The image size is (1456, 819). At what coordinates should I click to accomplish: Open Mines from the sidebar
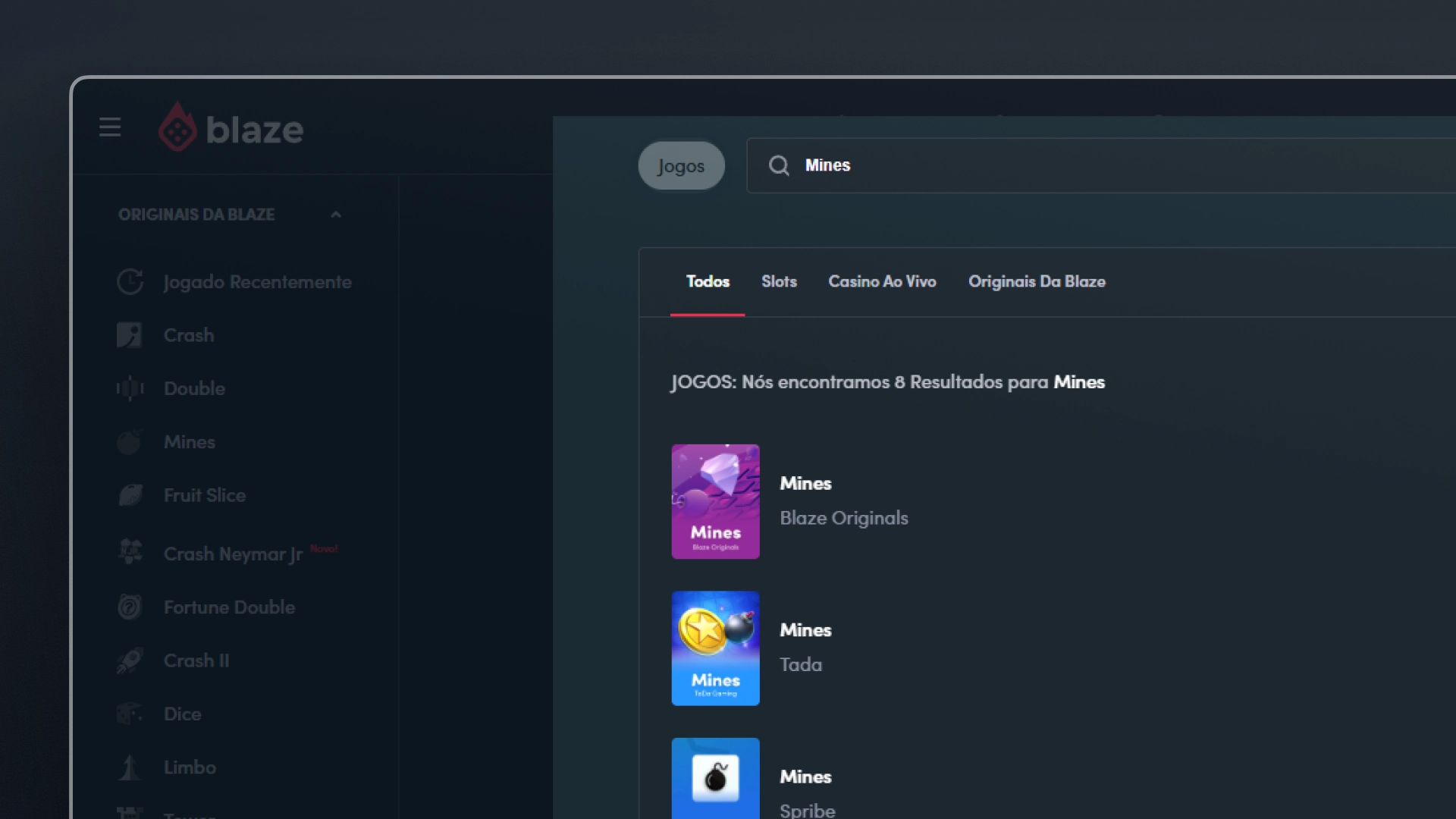[x=190, y=441]
